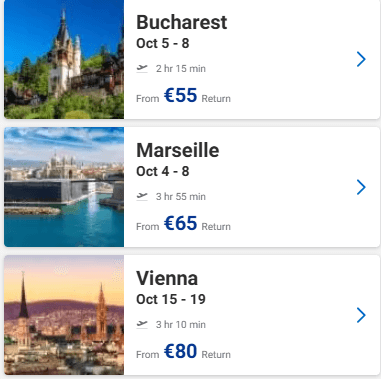This screenshot has height=379, width=381.
Task: Open Bucharest deal via right chevron
Action: [x=361, y=59]
